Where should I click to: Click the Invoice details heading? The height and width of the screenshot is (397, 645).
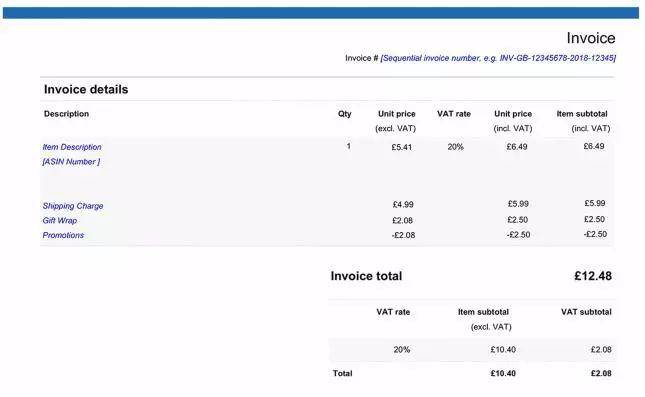[x=86, y=89]
